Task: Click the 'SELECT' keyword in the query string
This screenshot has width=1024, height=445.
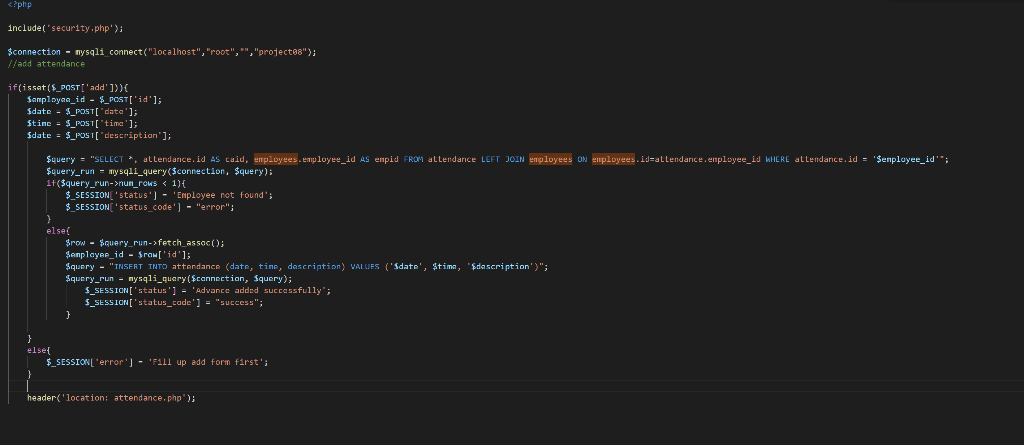Action: 111,159
